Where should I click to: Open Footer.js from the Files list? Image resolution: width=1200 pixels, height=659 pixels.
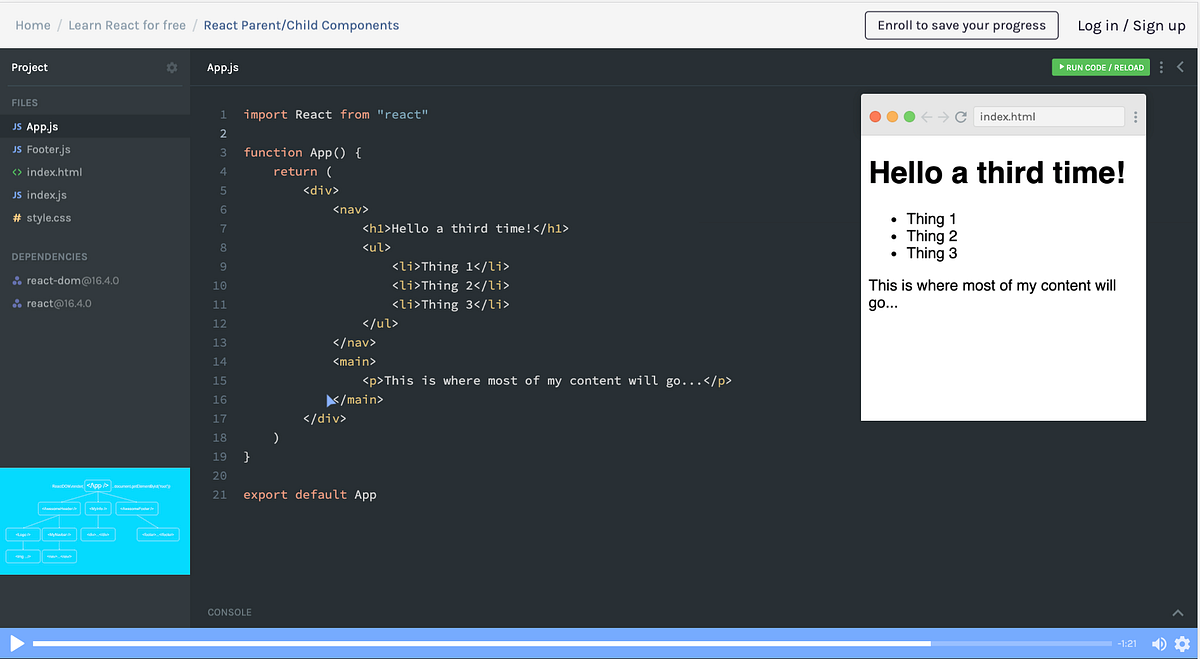pyautogui.click(x=47, y=149)
